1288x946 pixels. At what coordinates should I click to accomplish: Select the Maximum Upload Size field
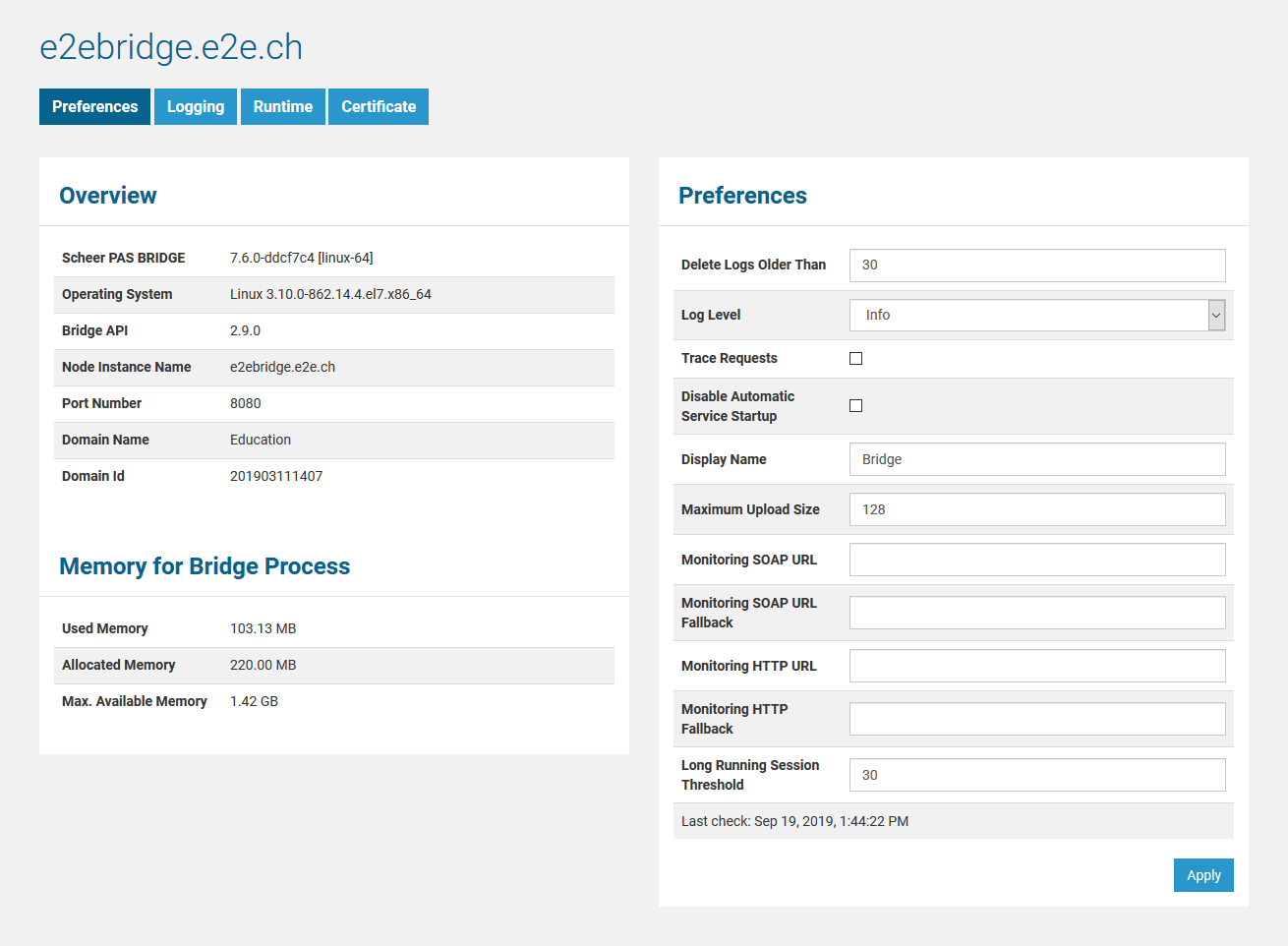[1037, 509]
